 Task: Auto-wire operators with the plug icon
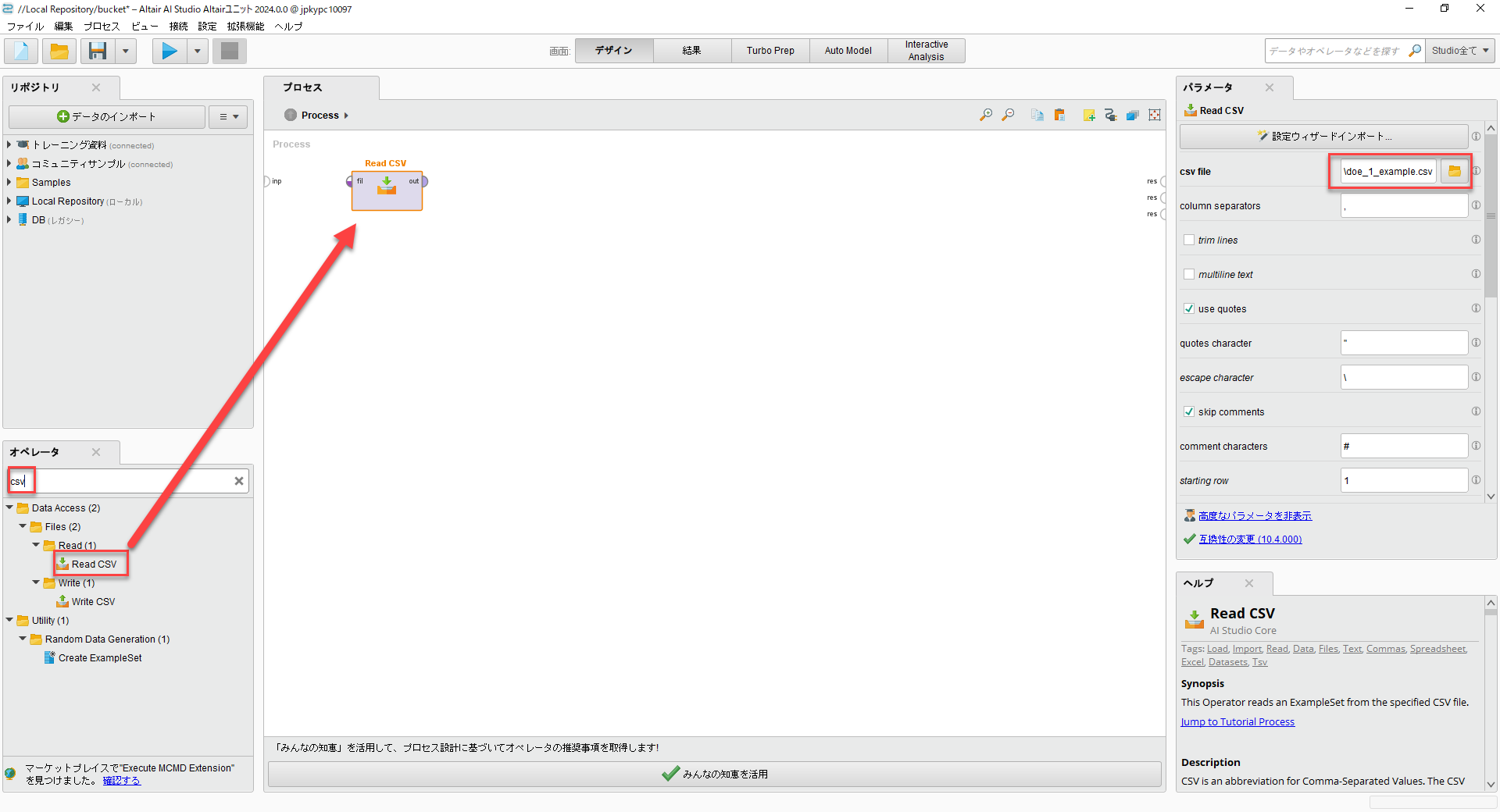tap(1111, 115)
